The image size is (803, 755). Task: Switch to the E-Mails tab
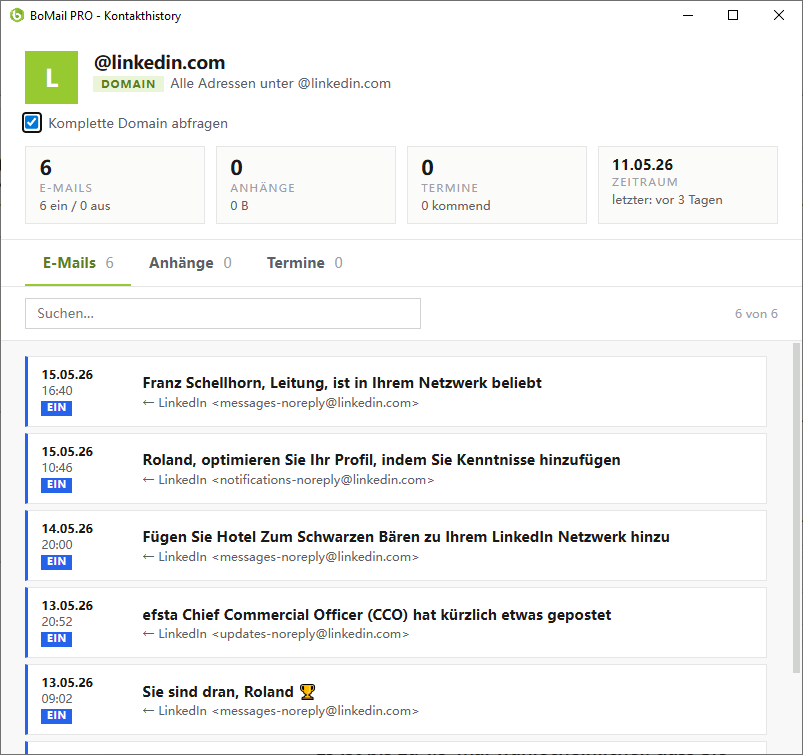coord(78,263)
